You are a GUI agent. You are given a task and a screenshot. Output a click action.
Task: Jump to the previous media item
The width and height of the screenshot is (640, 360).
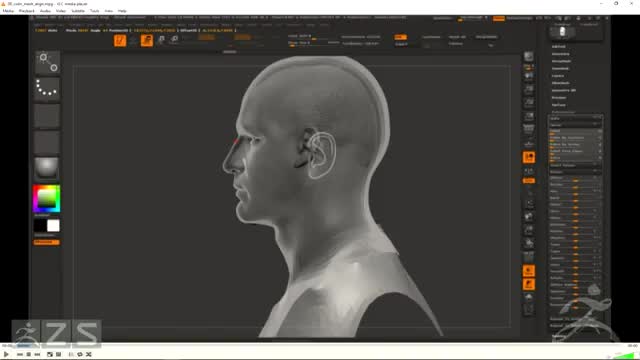(20, 354)
